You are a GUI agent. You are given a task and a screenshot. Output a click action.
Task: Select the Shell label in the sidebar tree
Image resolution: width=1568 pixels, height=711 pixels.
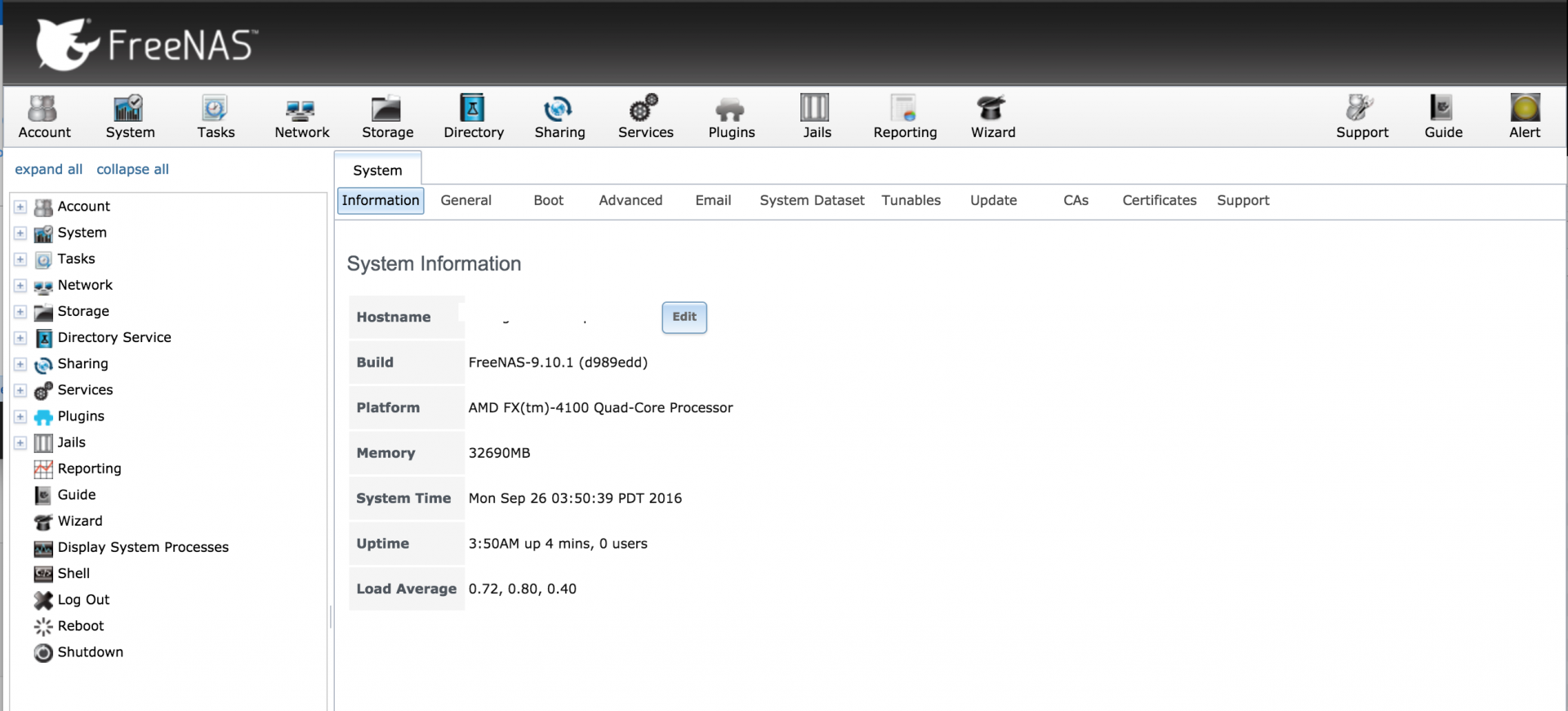pyautogui.click(x=73, y=573)
